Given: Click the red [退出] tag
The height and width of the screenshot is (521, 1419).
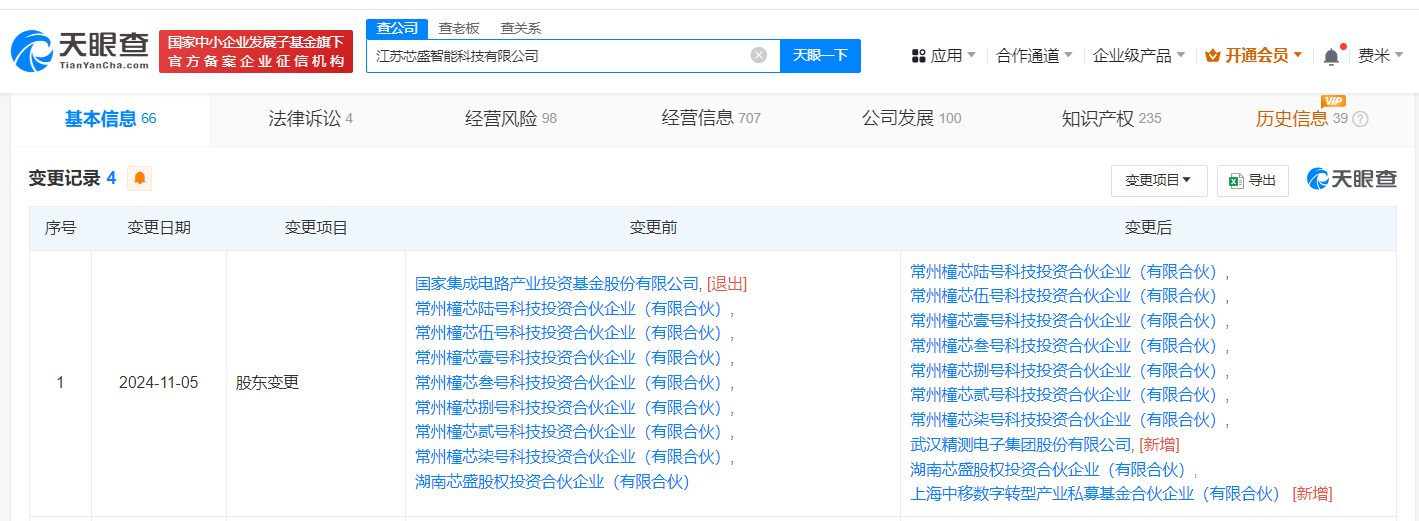Looking at the screenshot, I should click(x=727, y=284).
